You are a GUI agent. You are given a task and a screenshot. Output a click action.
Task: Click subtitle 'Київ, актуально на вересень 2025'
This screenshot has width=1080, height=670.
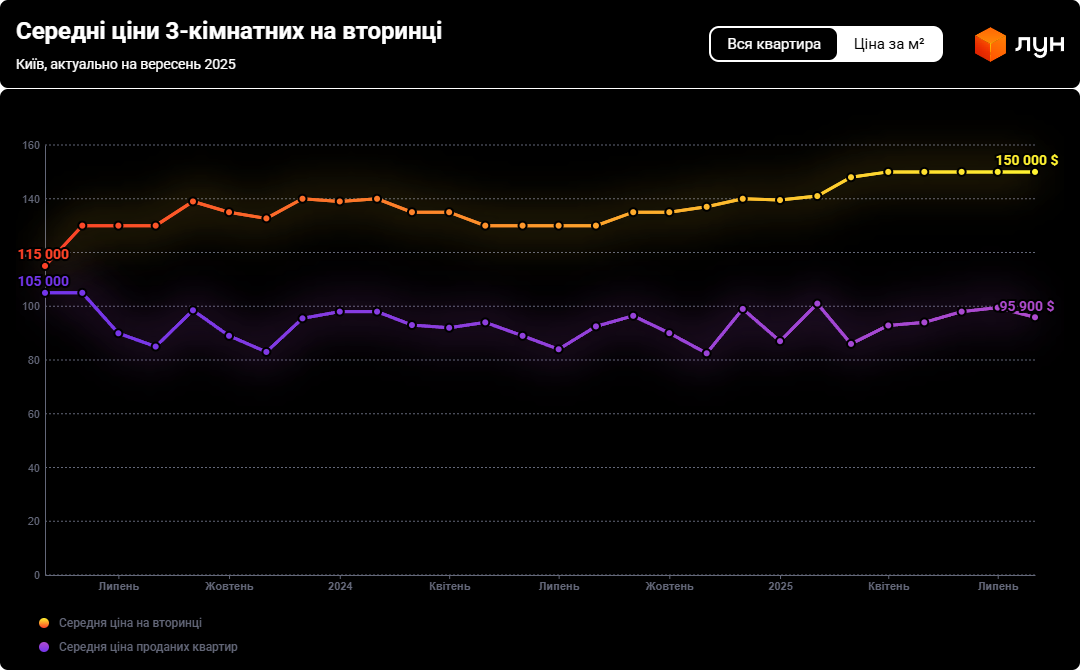pyautogui.click(x=126, y=64)
